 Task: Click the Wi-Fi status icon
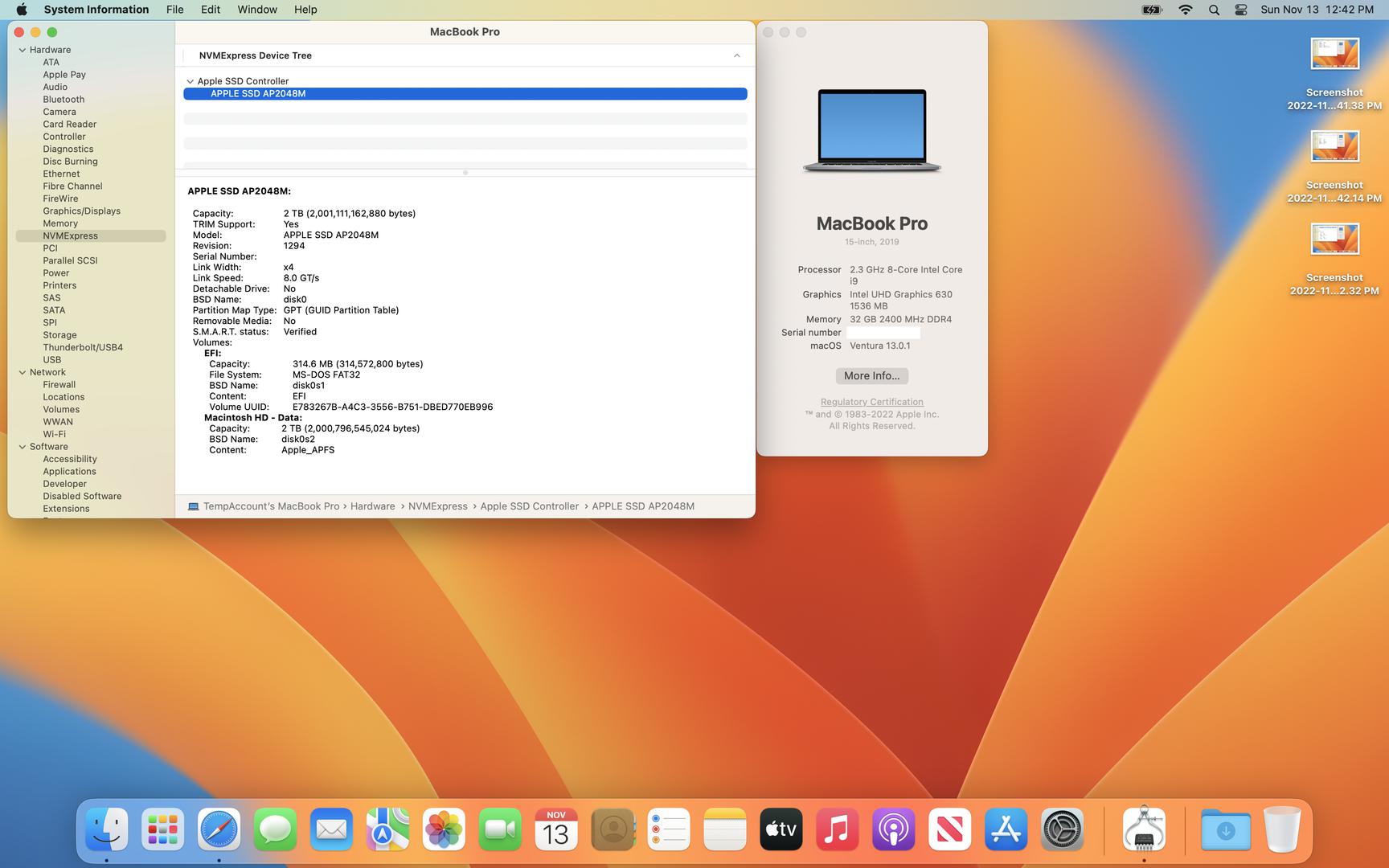pyautogui.click(x=1186, y=10)
